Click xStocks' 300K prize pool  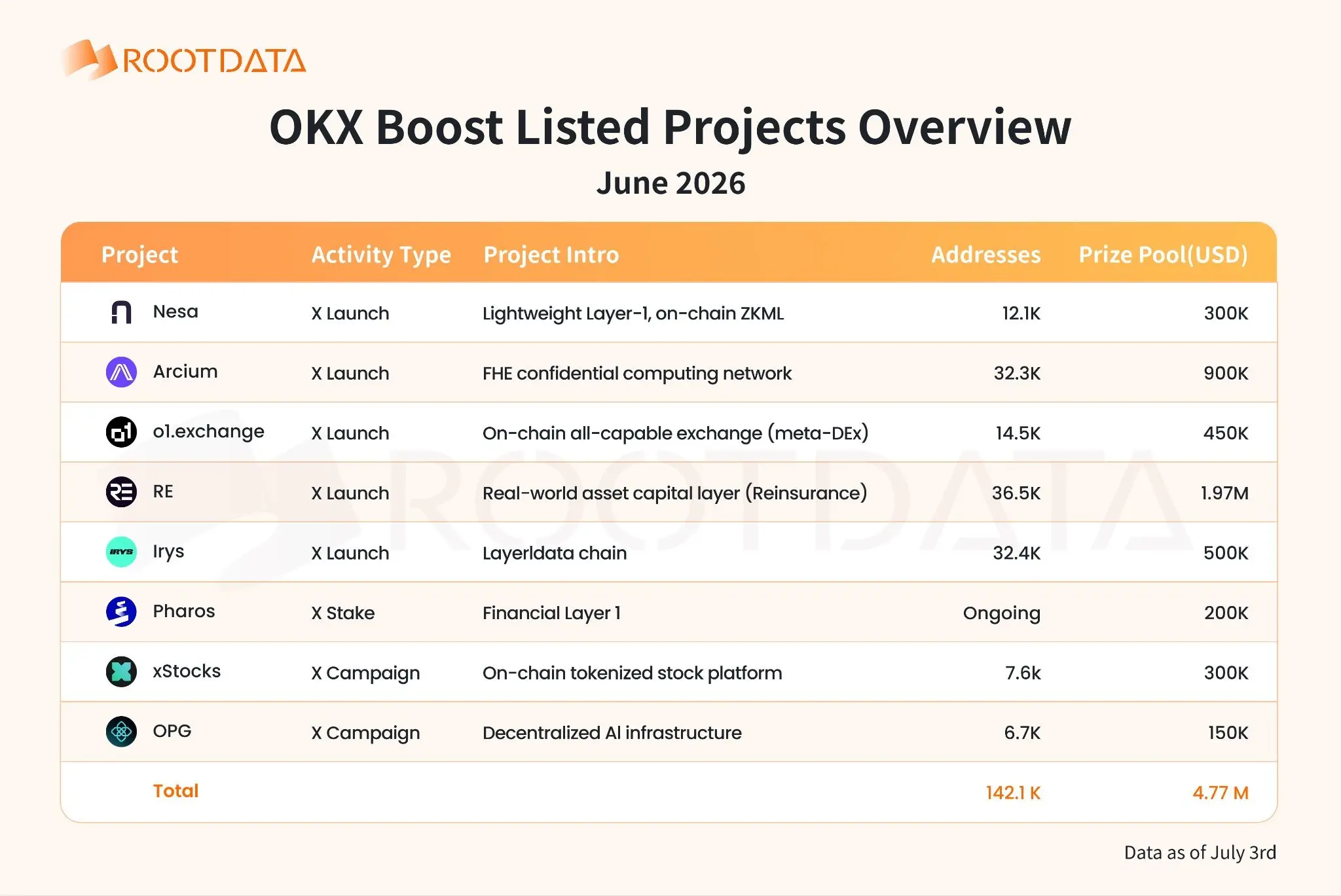1226,673
